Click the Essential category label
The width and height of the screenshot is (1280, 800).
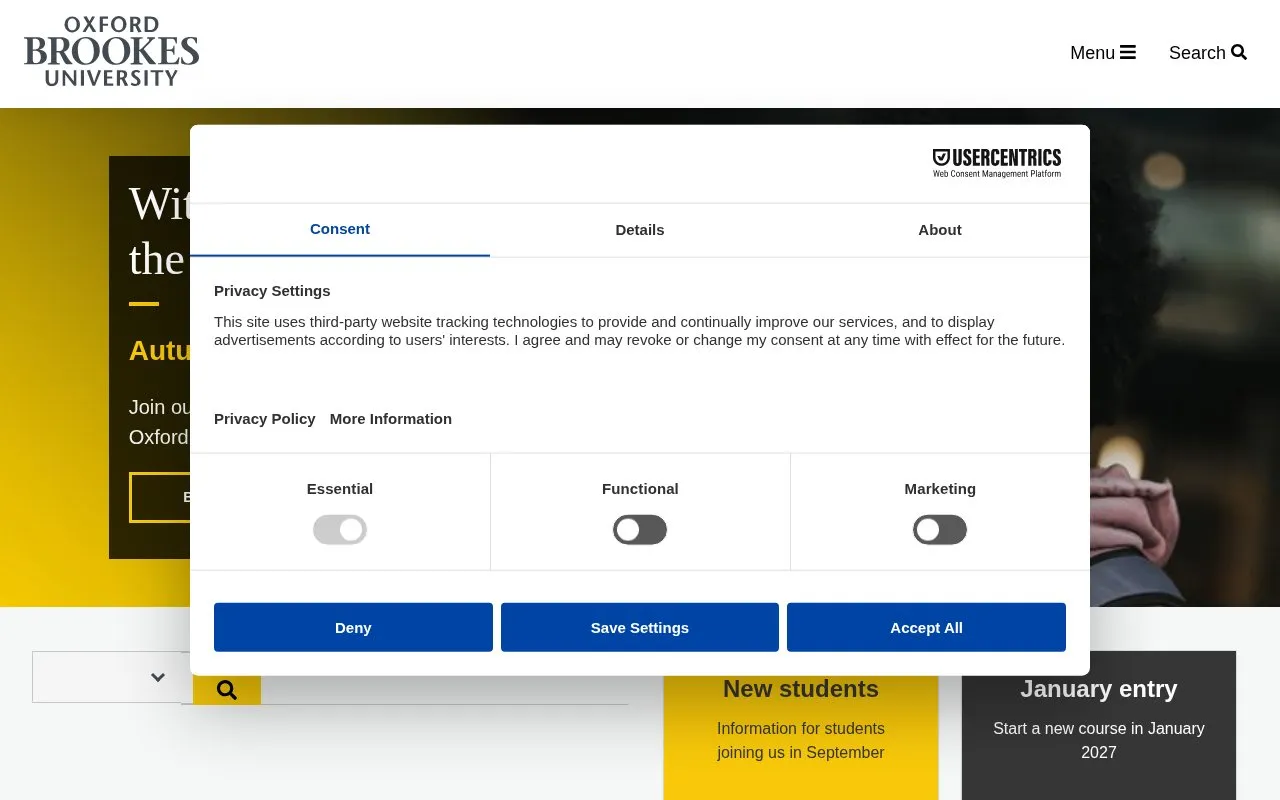[340, 489]
